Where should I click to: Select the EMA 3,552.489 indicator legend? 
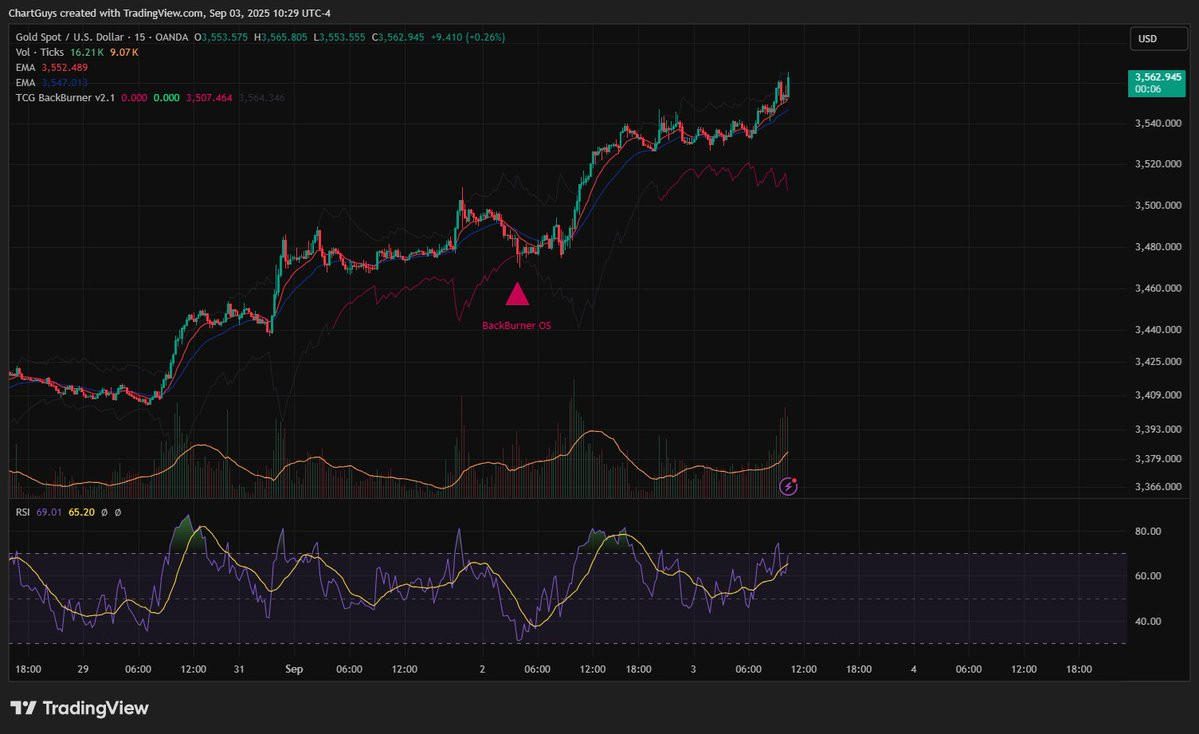pos(51,67)
